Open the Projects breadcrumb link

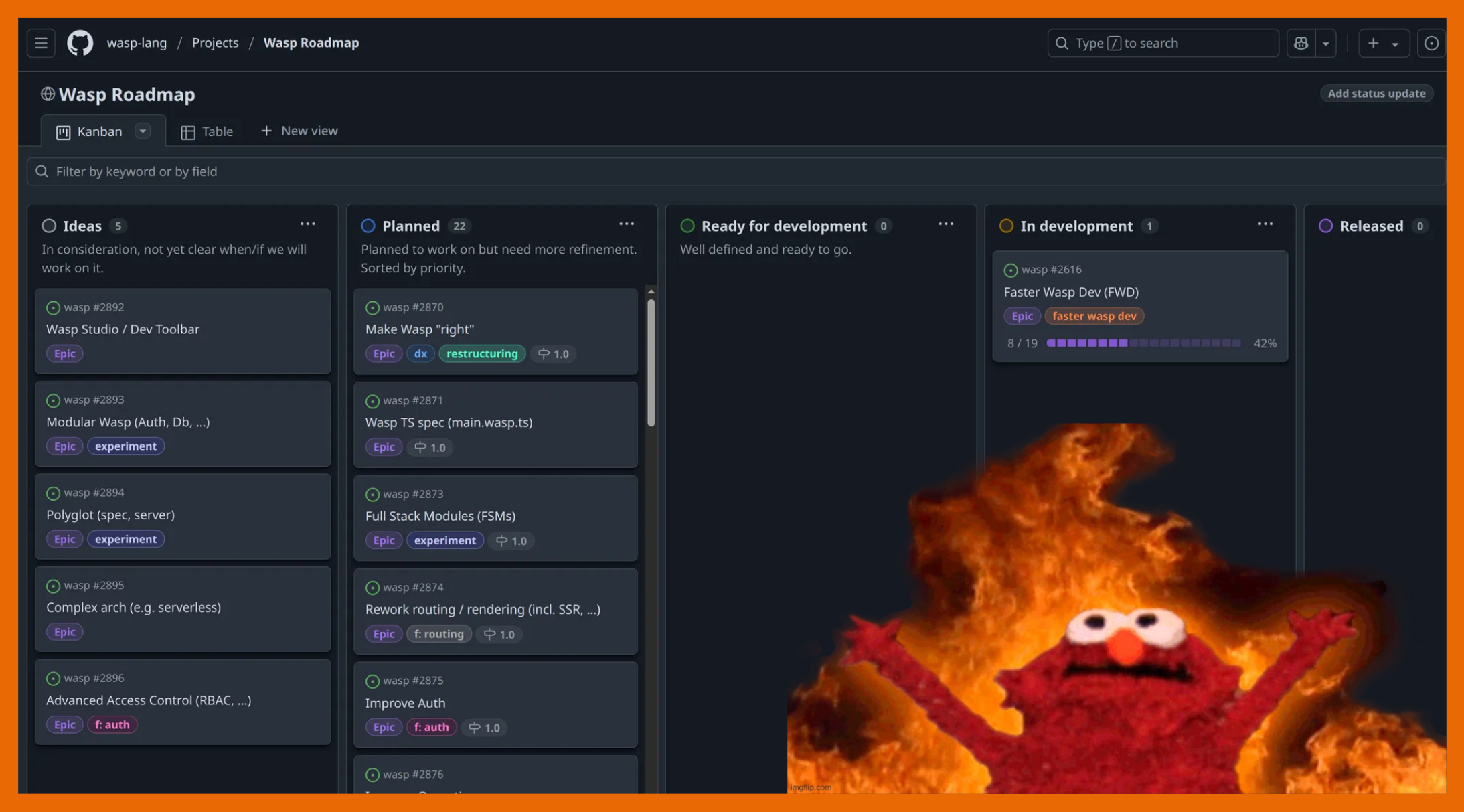215,42
